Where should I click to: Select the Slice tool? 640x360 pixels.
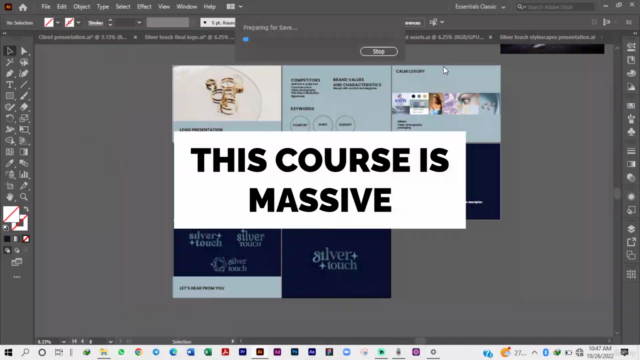[x=24, y=186]
